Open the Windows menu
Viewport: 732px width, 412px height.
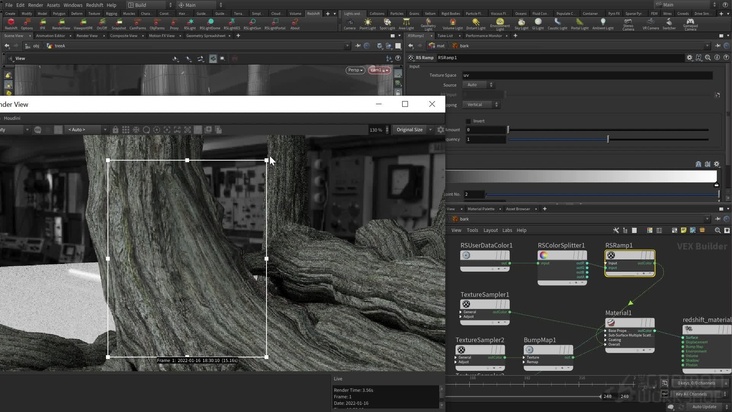[73, 5]
